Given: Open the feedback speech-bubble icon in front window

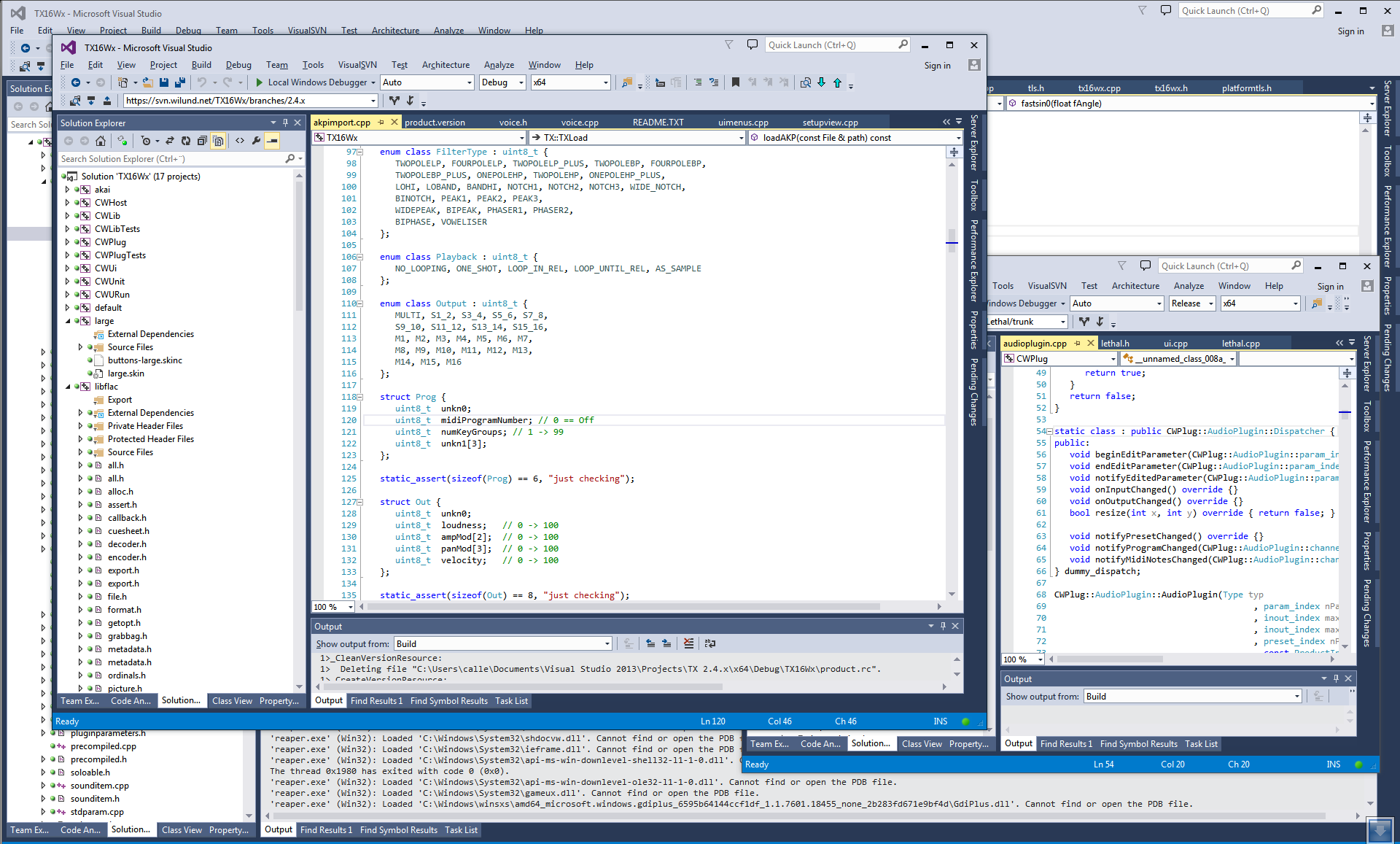Looking at the screenshot, I should pyautogui.click(x=752, y=44).
